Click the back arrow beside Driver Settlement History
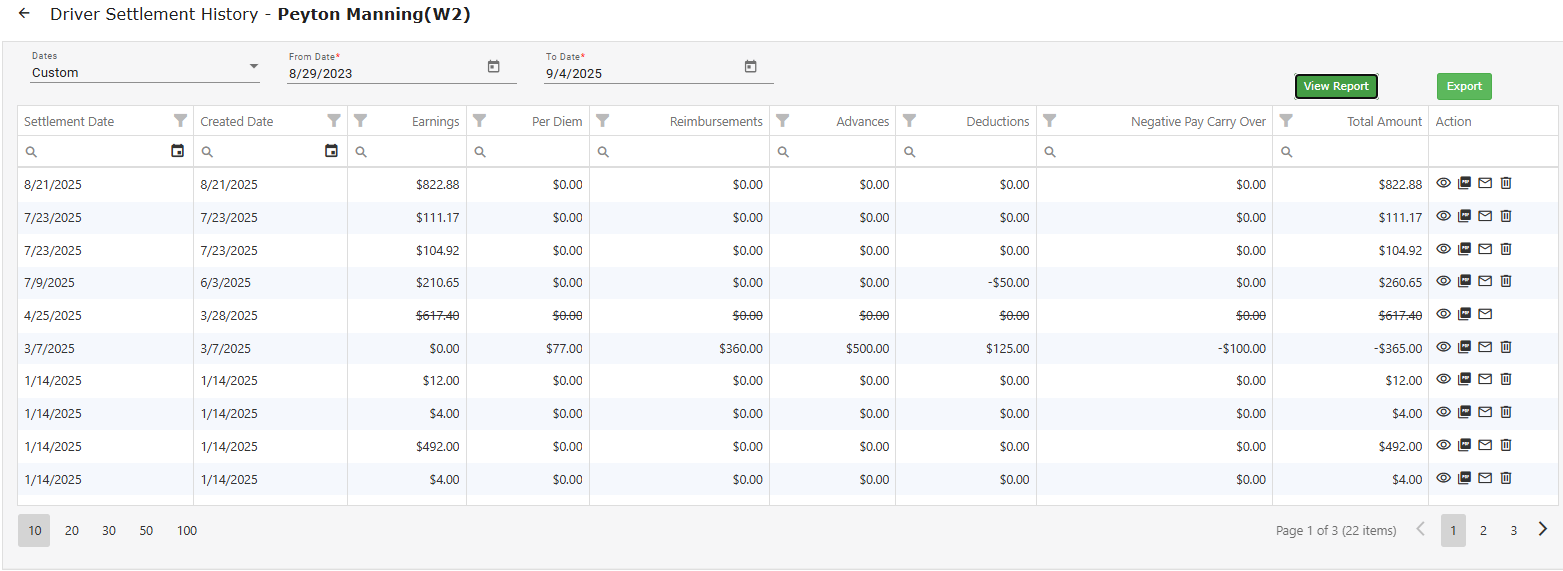Viewport: 1563px width, 571px height. point(24,14)
